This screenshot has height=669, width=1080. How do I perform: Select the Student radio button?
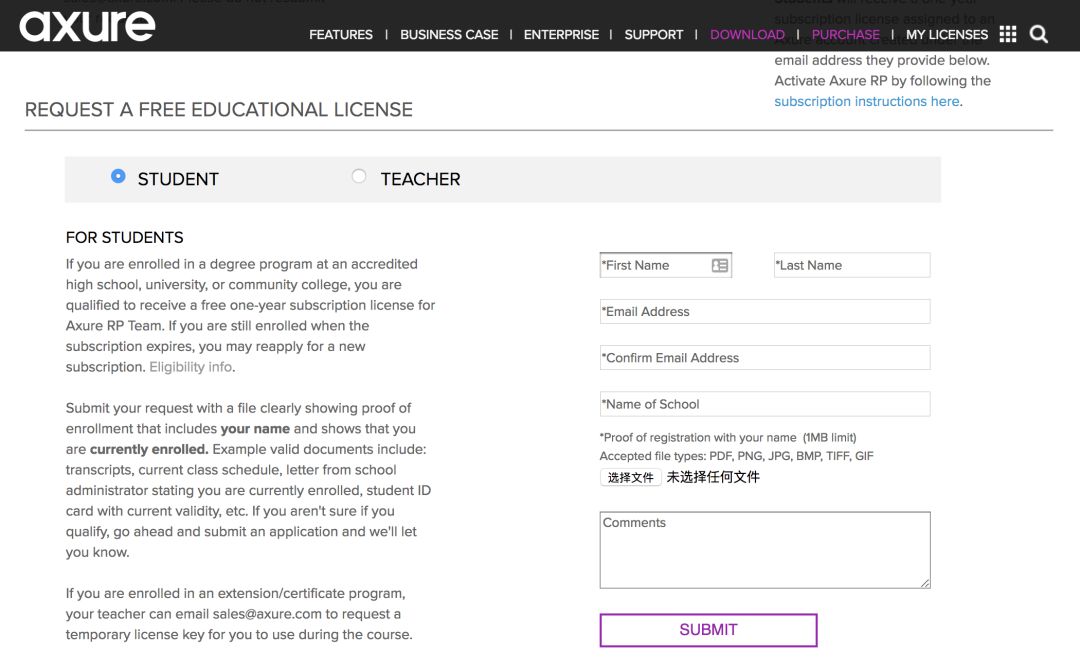(x=118, y=176)
